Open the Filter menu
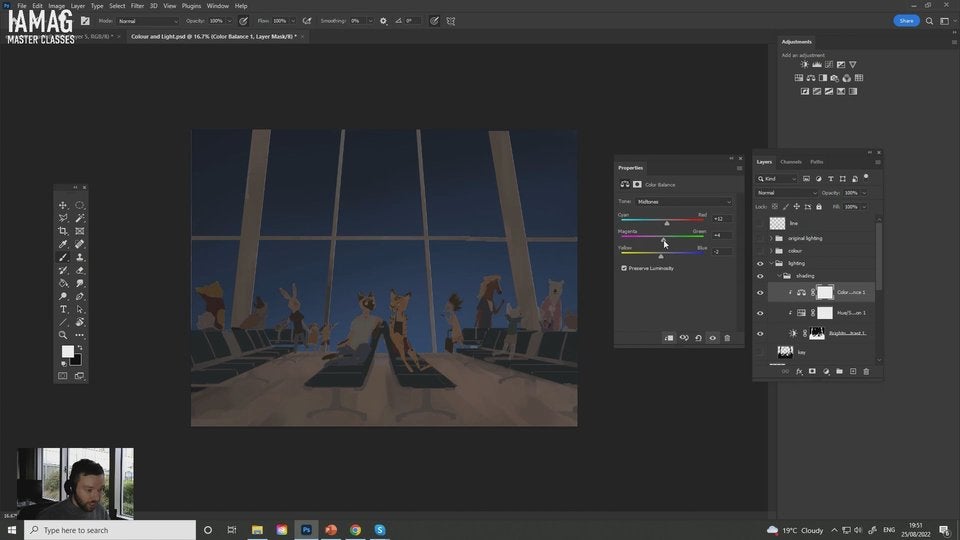The width and height of the screenshot is (960, 540). 137,6
